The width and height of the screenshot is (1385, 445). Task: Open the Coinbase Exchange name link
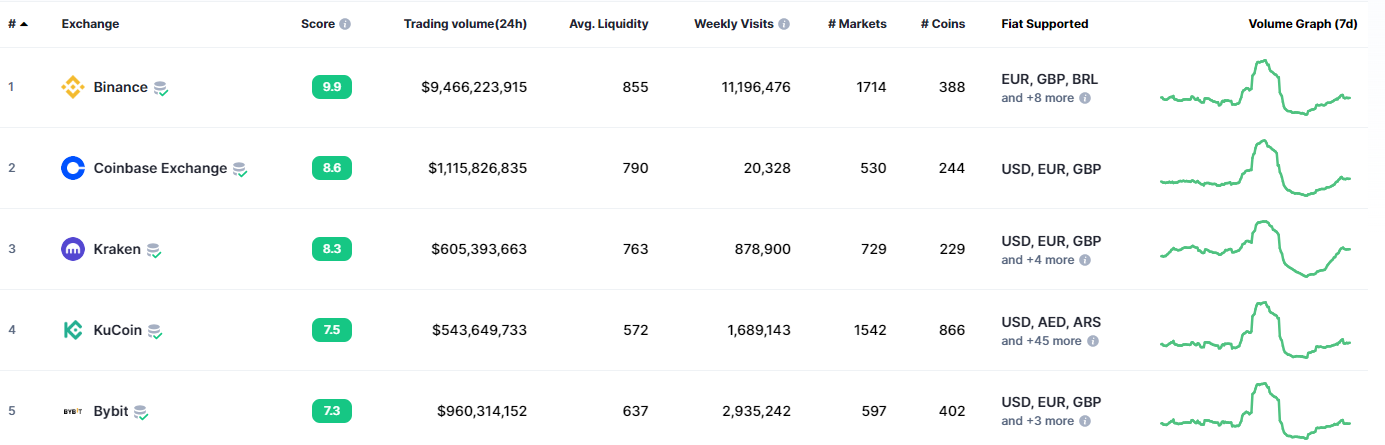pyautogui.click(x=160, y=168)
